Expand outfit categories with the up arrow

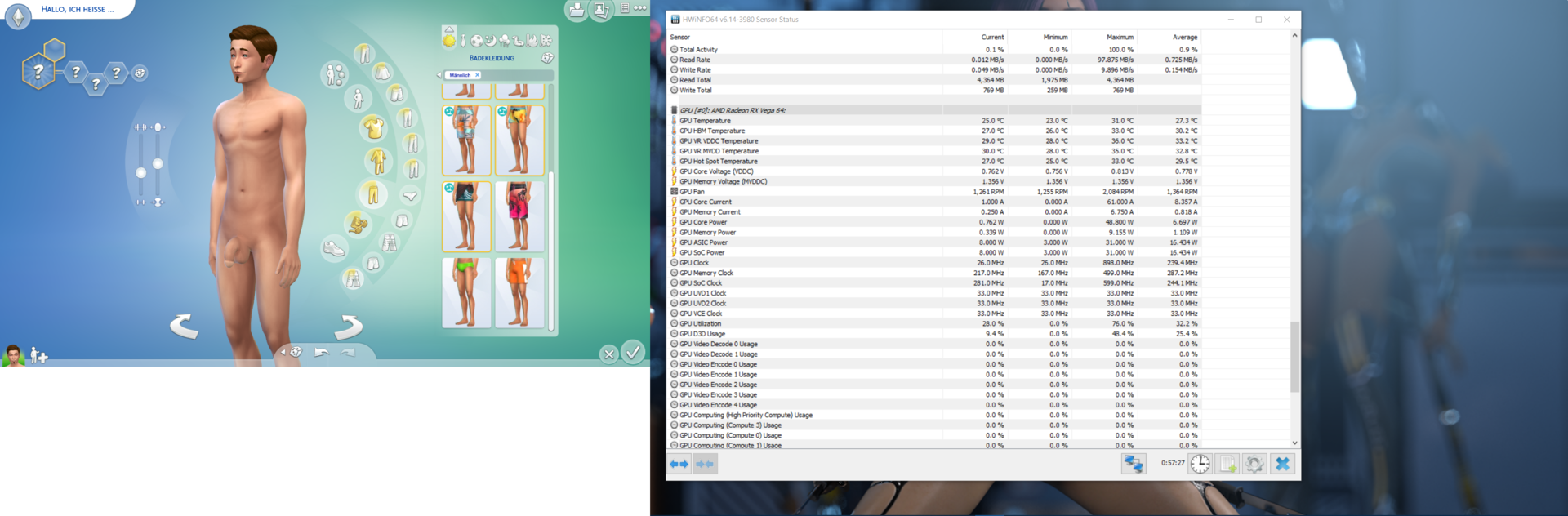449,29
